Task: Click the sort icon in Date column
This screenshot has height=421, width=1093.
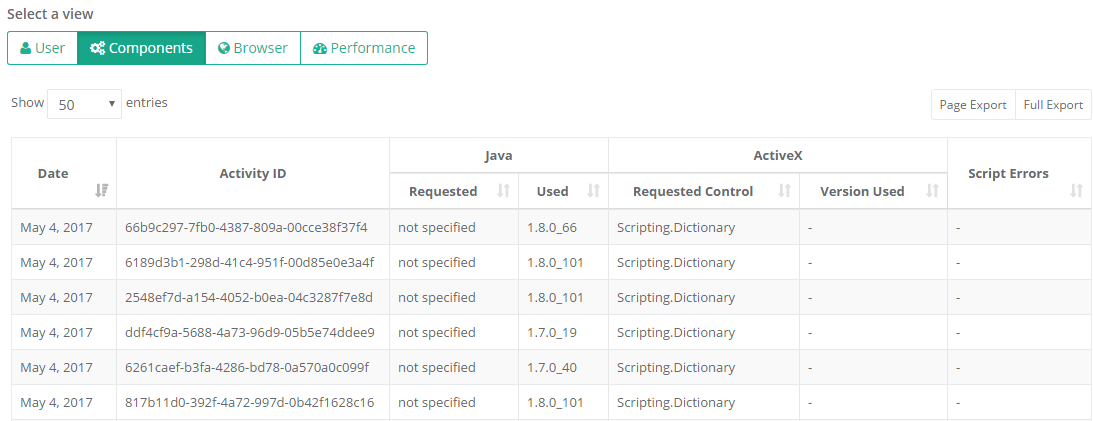Action: point(101,190)
